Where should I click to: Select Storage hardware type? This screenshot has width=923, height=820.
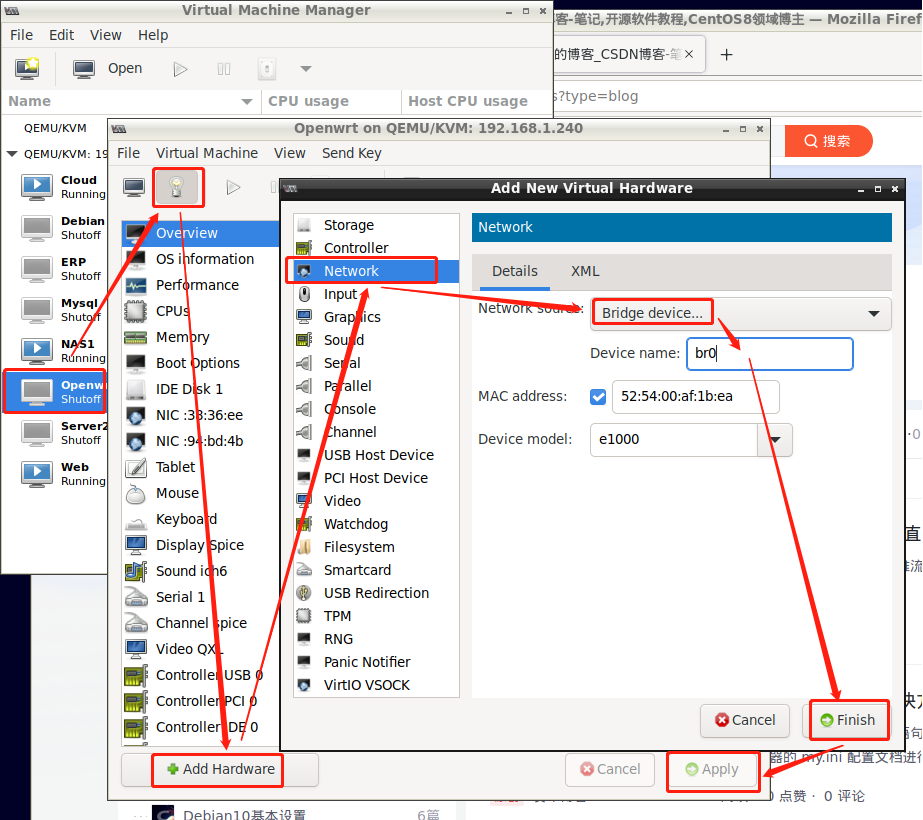[376, 225]
